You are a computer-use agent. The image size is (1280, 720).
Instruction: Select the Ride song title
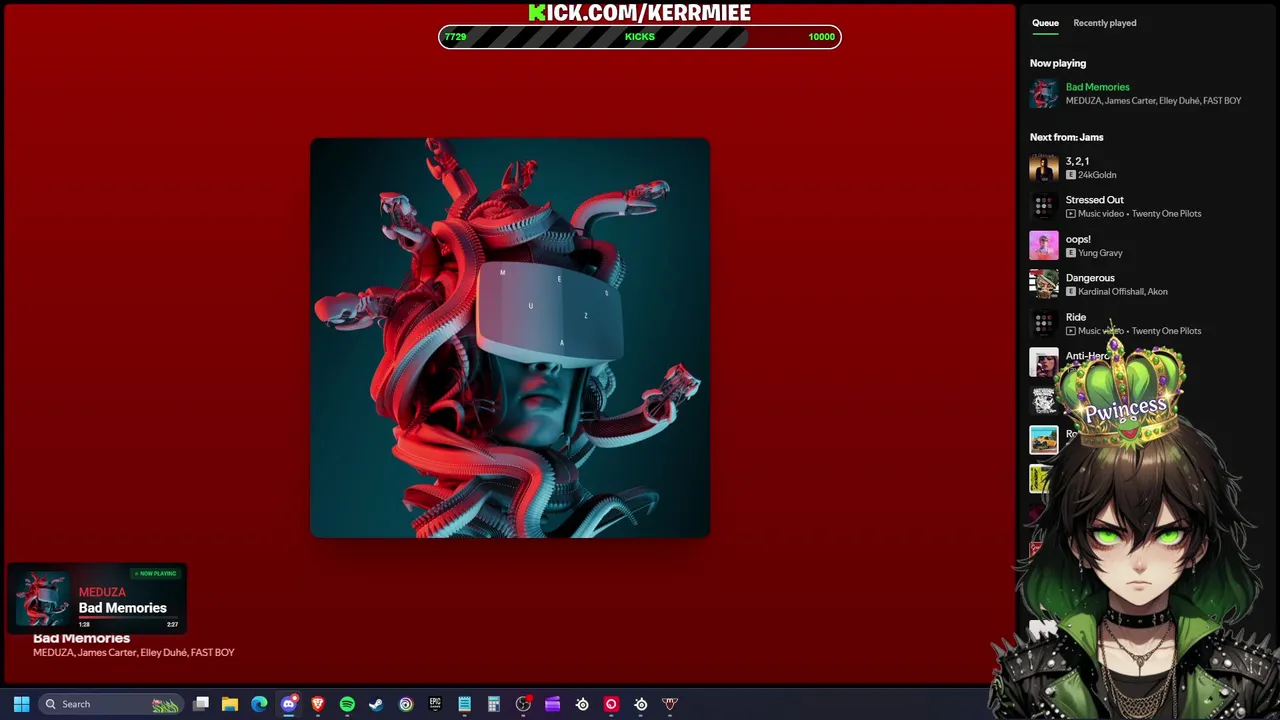pyautogui.click(x=1076, y=317)
